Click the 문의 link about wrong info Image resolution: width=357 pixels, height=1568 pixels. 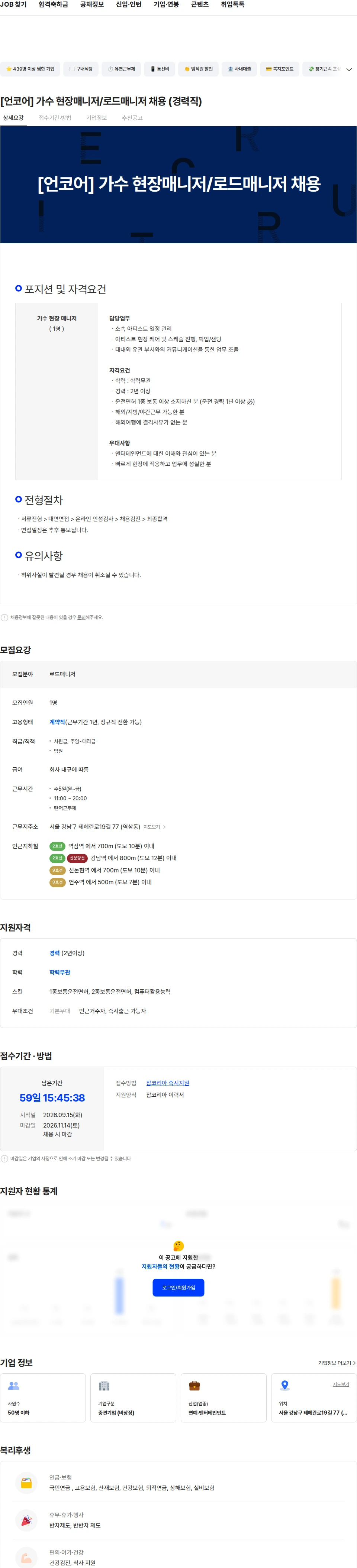tap(81, 617)
